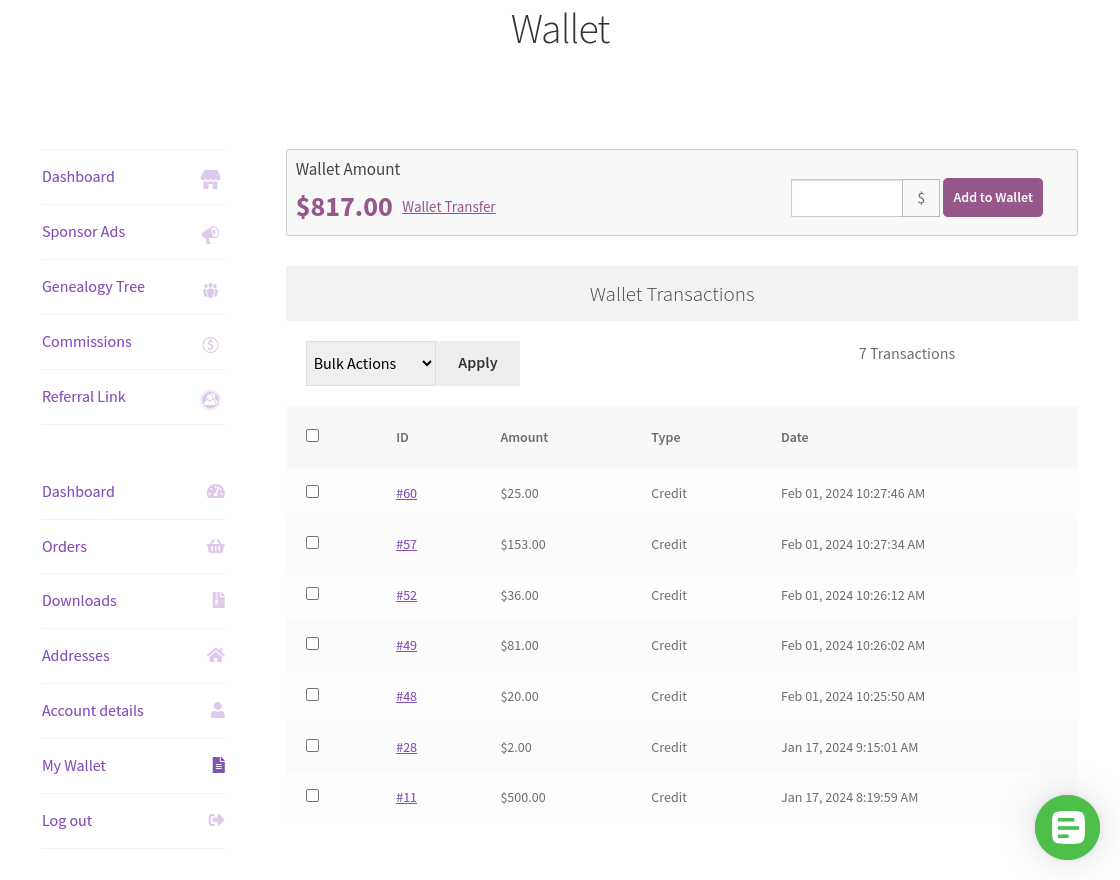Open the Orders cart icon
Viewport: 1120px width, 880px height.
click(215, 545)
